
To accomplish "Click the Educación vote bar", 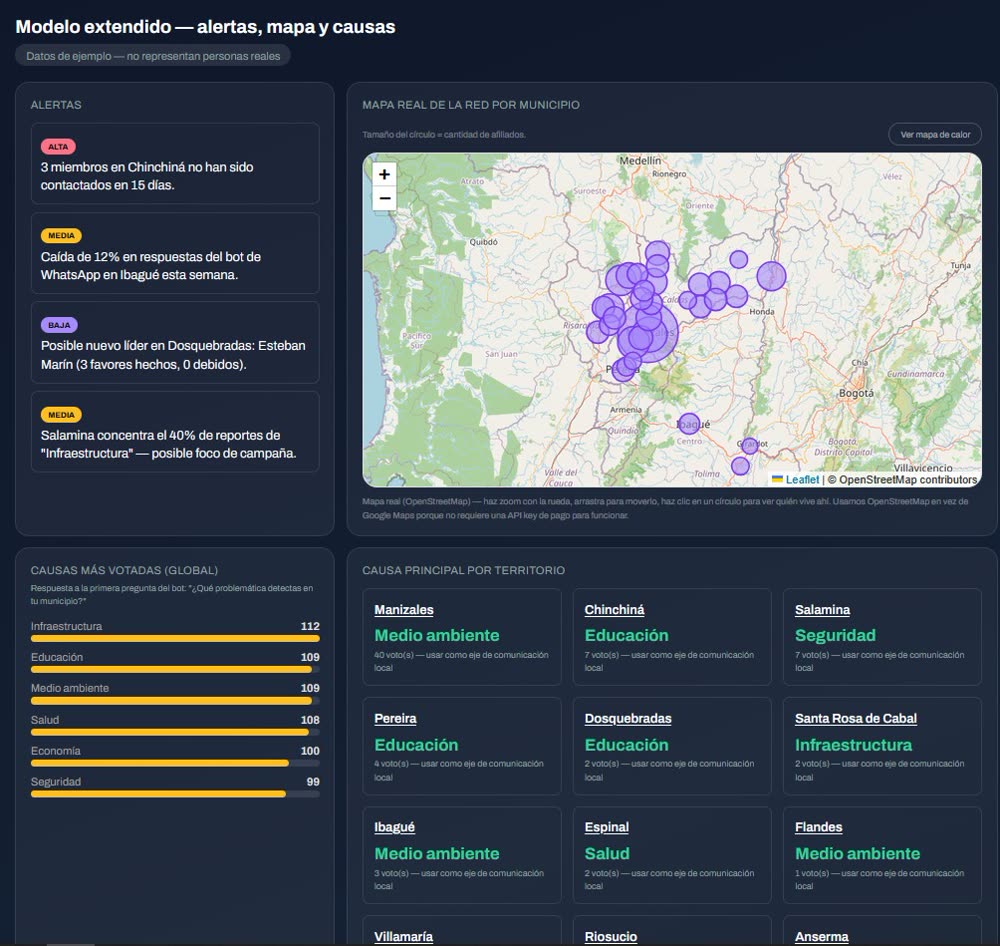I will tap(175, 669).
